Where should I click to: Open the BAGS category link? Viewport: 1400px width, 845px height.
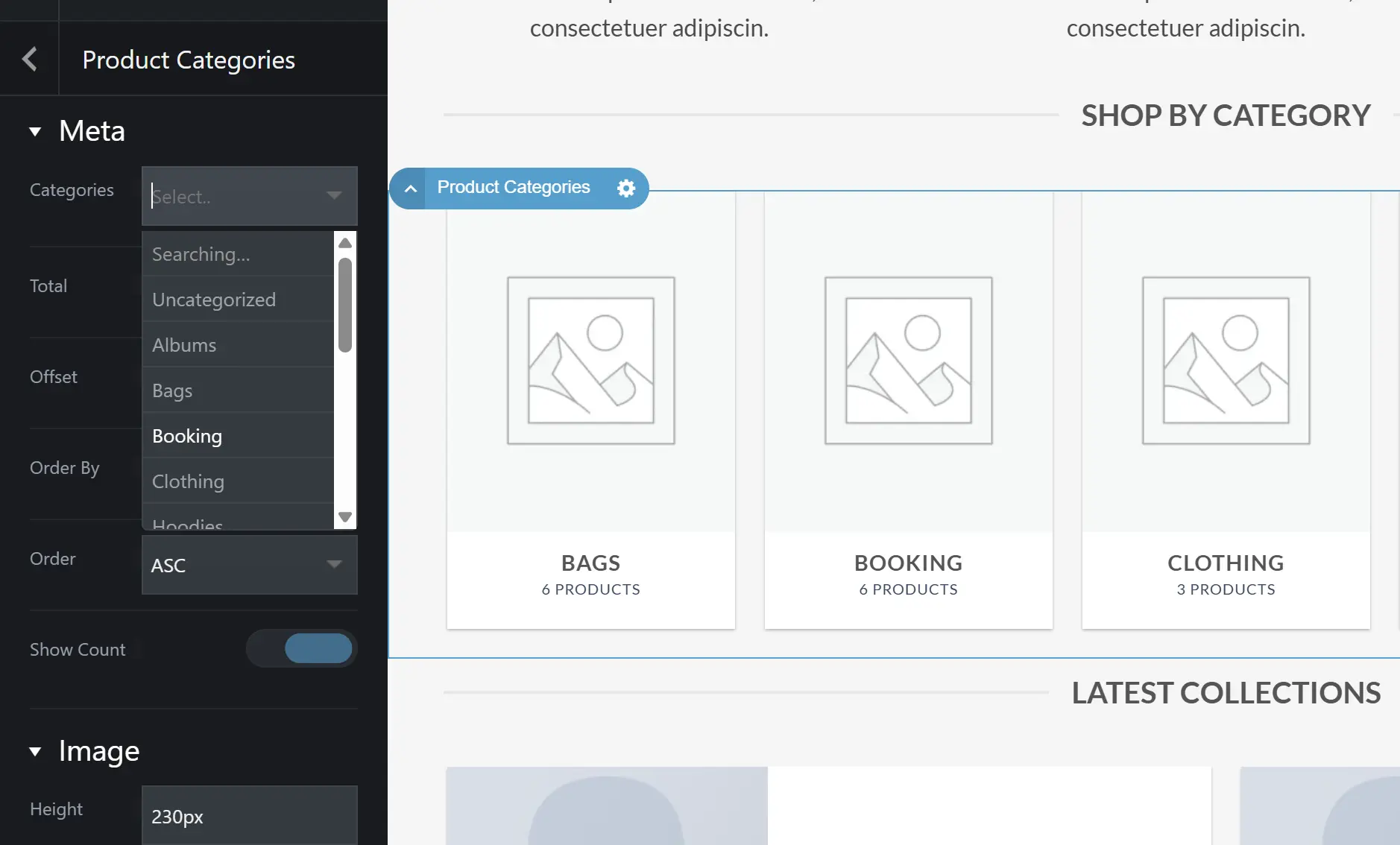pyautogui.click(x=591, y=563)
